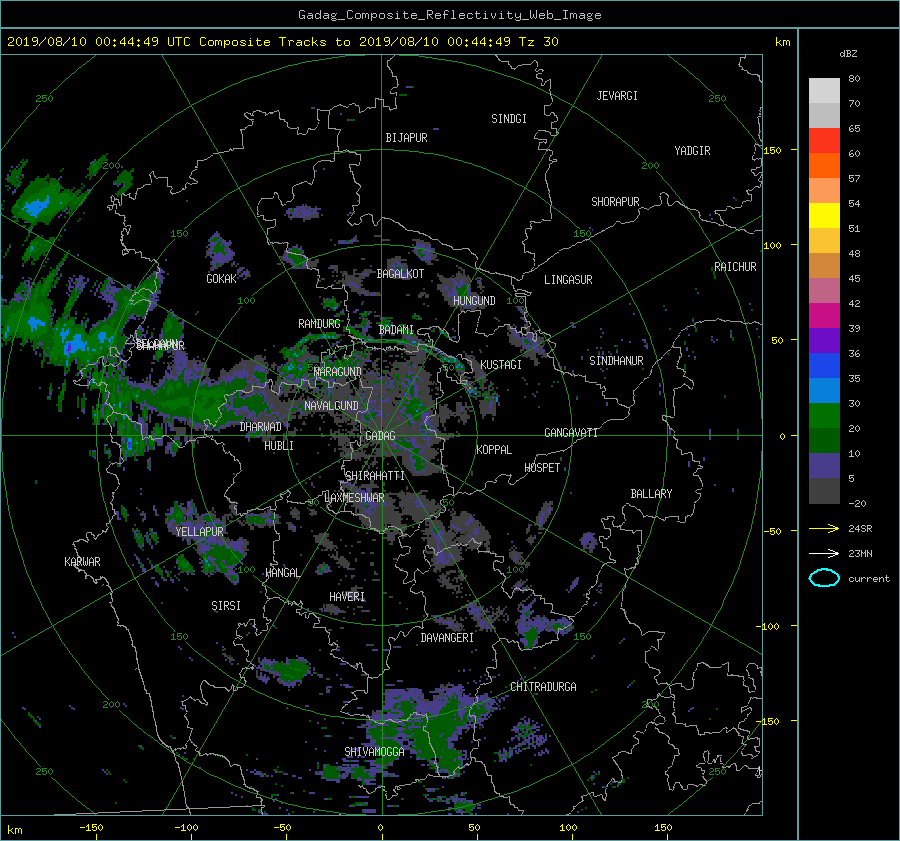Click the UTC Composite Tracks timestamp header
The height and width of the screenshot is (841, 900).
[x=282, y=42]
